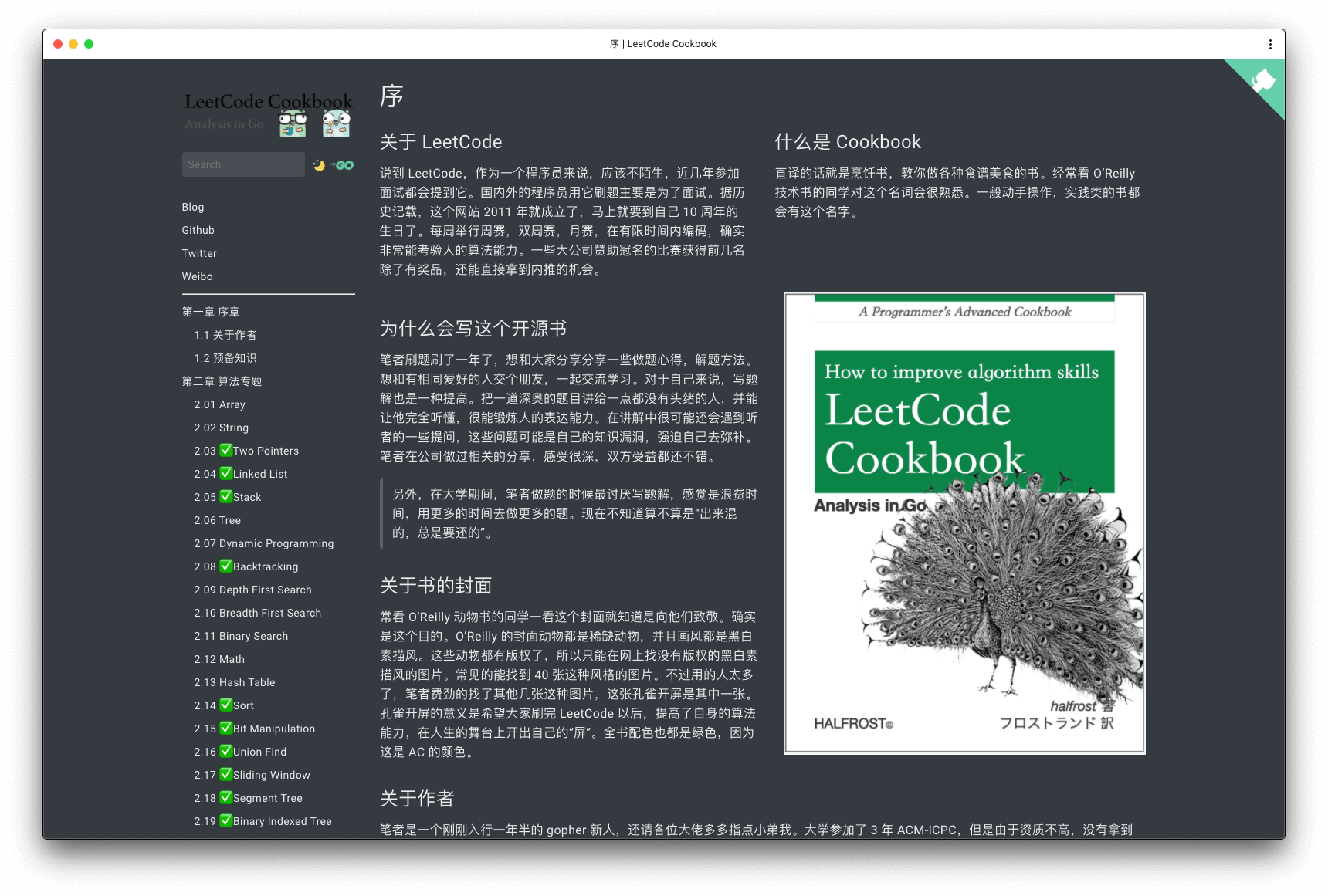Viewport: 1328px width, 896px height.
Task: Click the checkmark beside Segment Tree
Action: coord(226,797)
